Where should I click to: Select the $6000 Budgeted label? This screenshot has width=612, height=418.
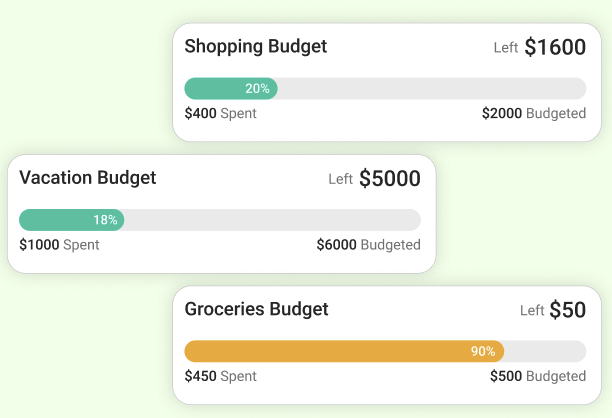[x=368, y=245]
